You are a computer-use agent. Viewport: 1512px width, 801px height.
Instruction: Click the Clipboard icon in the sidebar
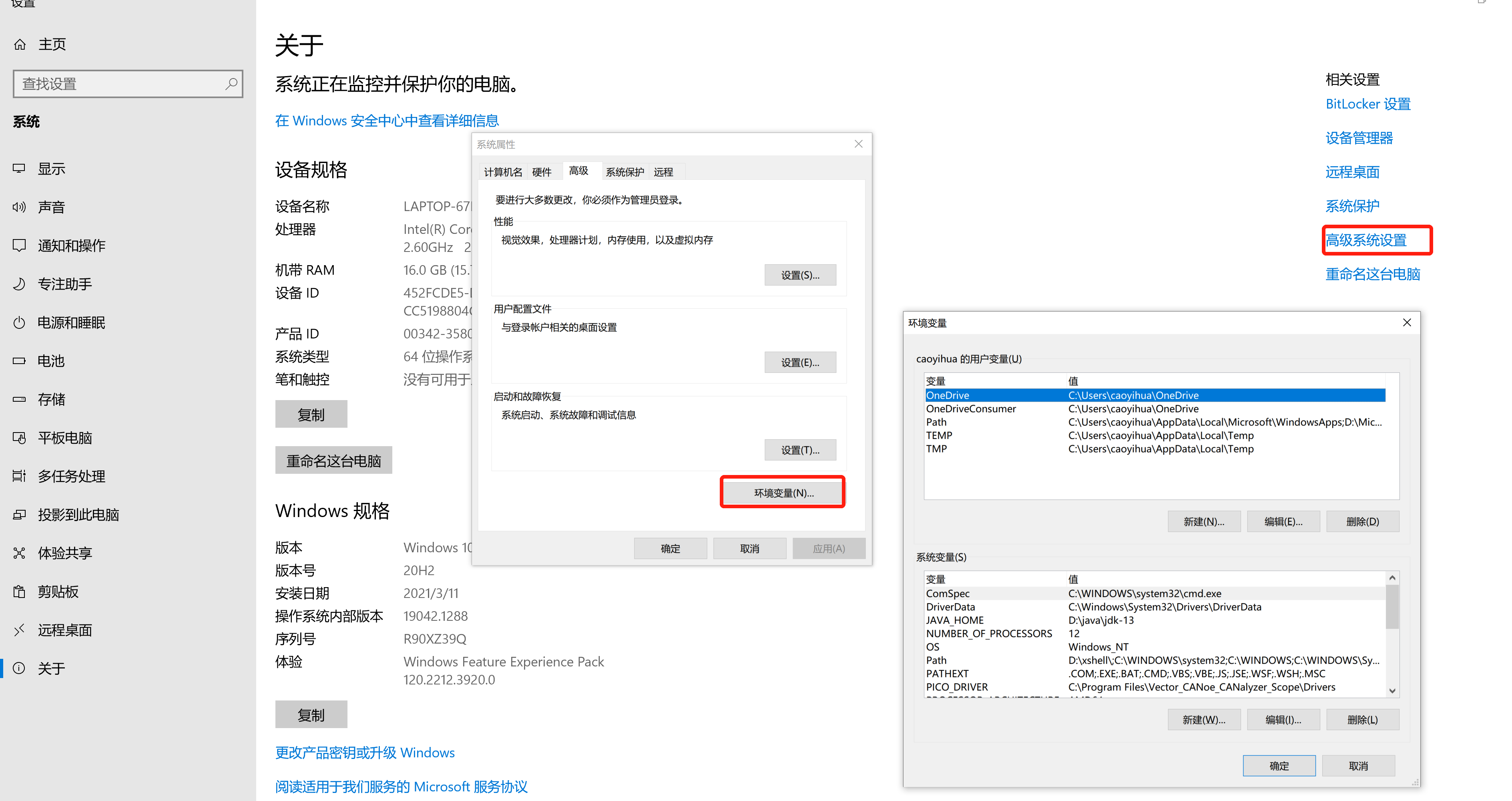point(19,592)
